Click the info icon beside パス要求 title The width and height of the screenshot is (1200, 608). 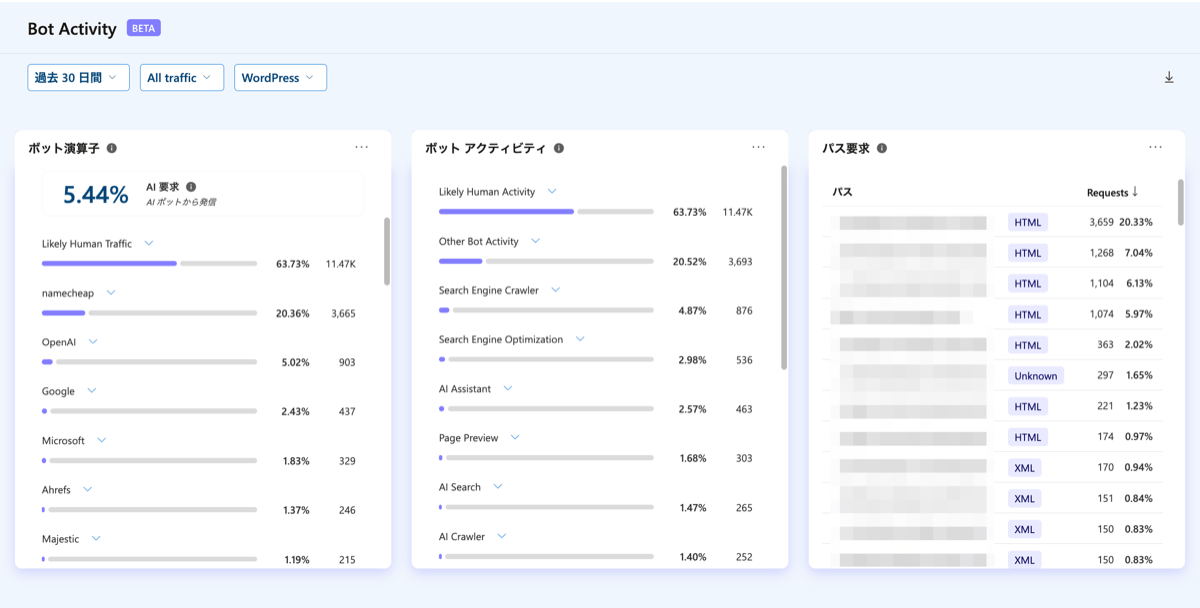point(881,146)
